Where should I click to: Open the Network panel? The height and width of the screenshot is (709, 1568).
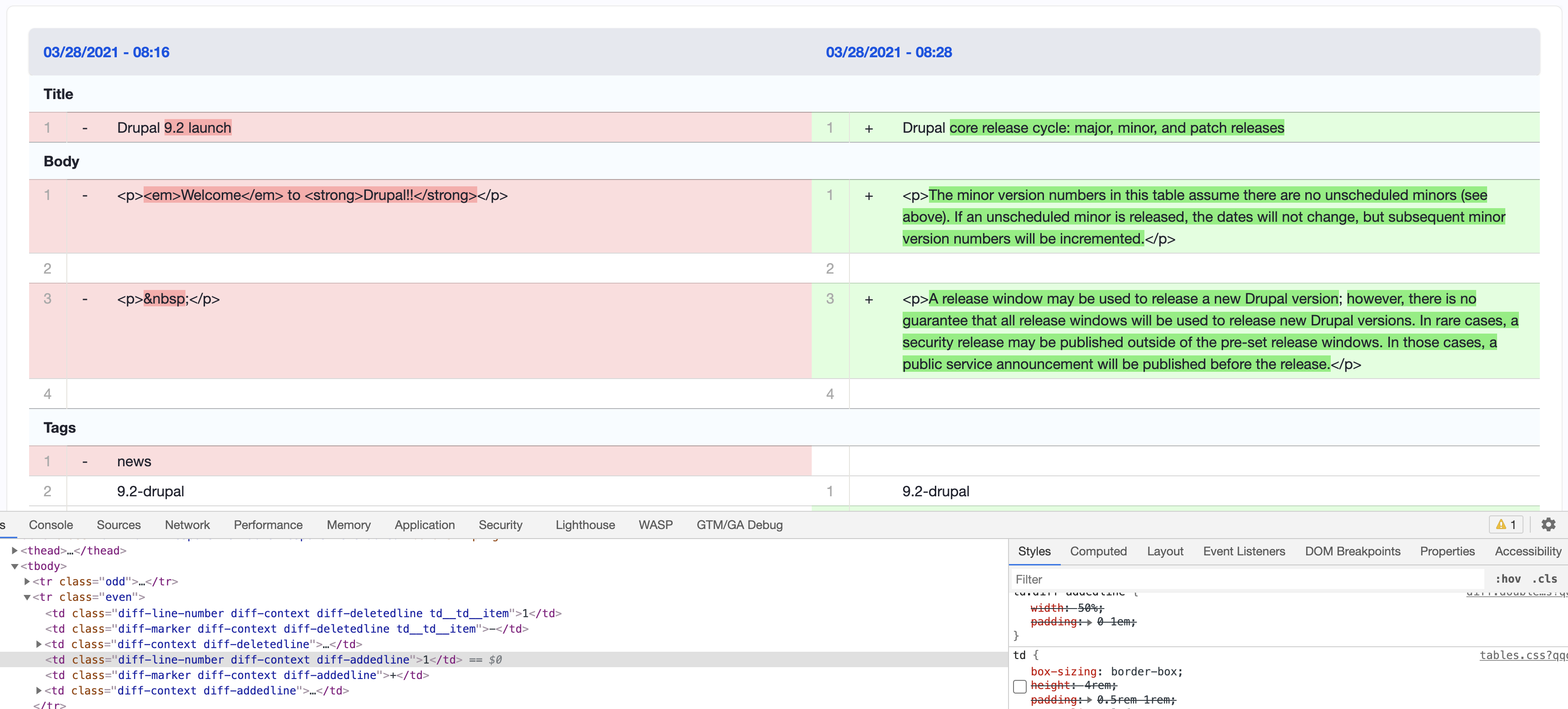[x=187, y=524]
